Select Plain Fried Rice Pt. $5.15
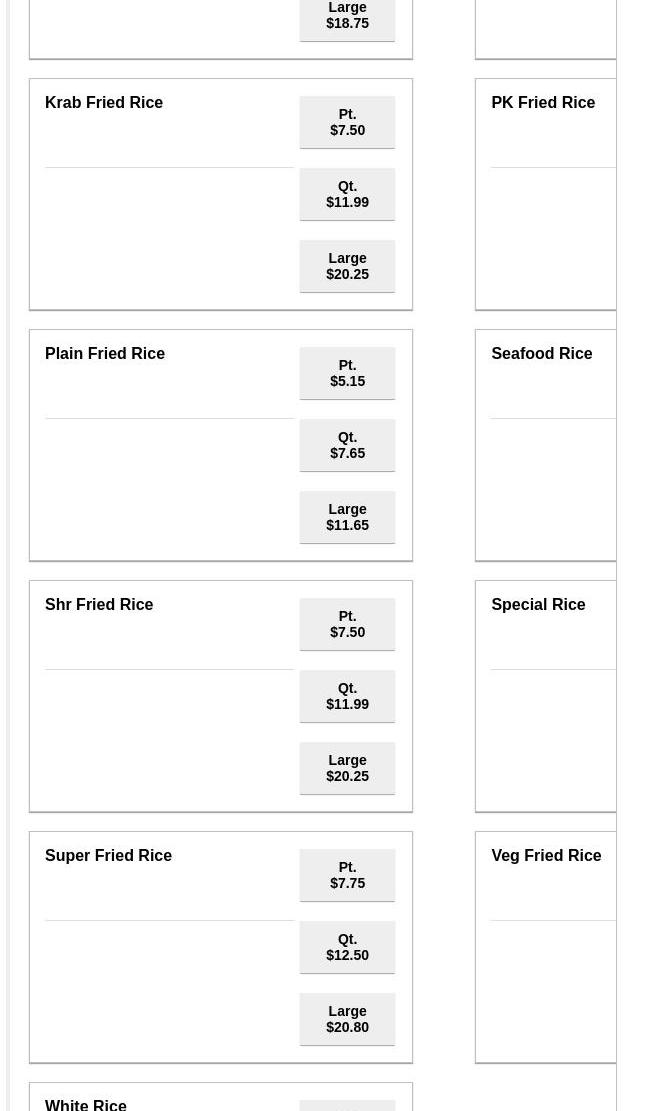 347,373
